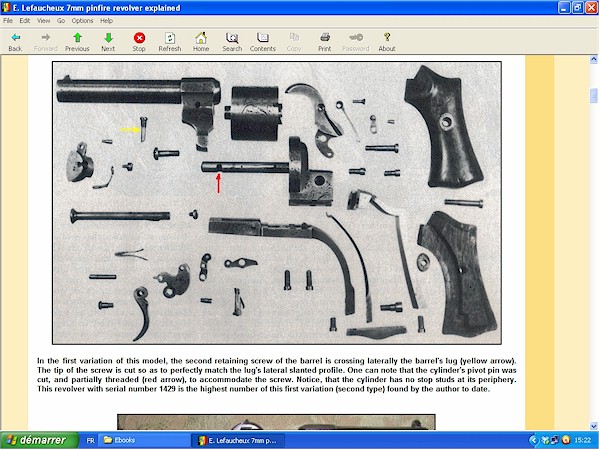Open the Options menu
Screen dimensions: 600x450
point(82,21)
